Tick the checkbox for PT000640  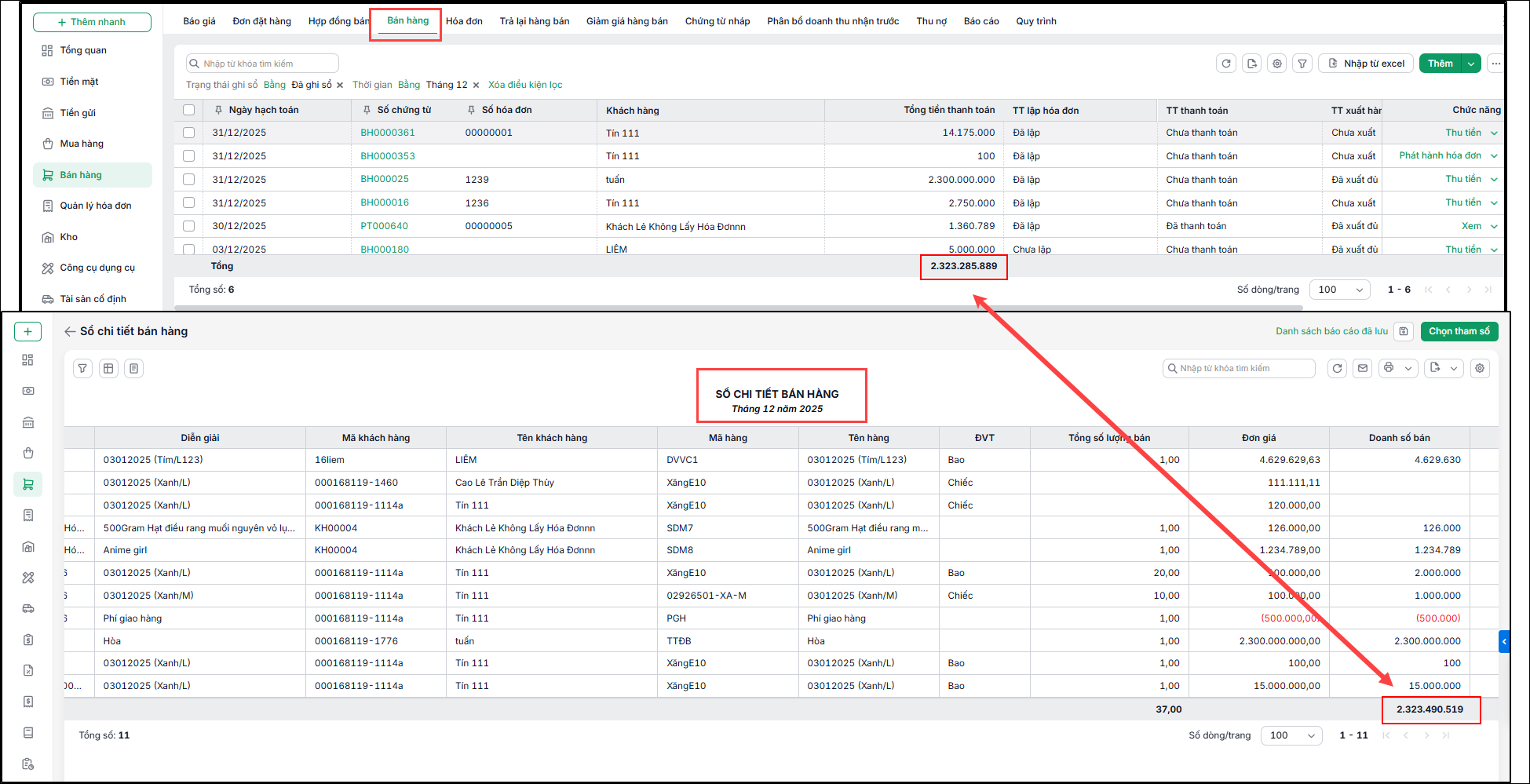click(188, 226)
